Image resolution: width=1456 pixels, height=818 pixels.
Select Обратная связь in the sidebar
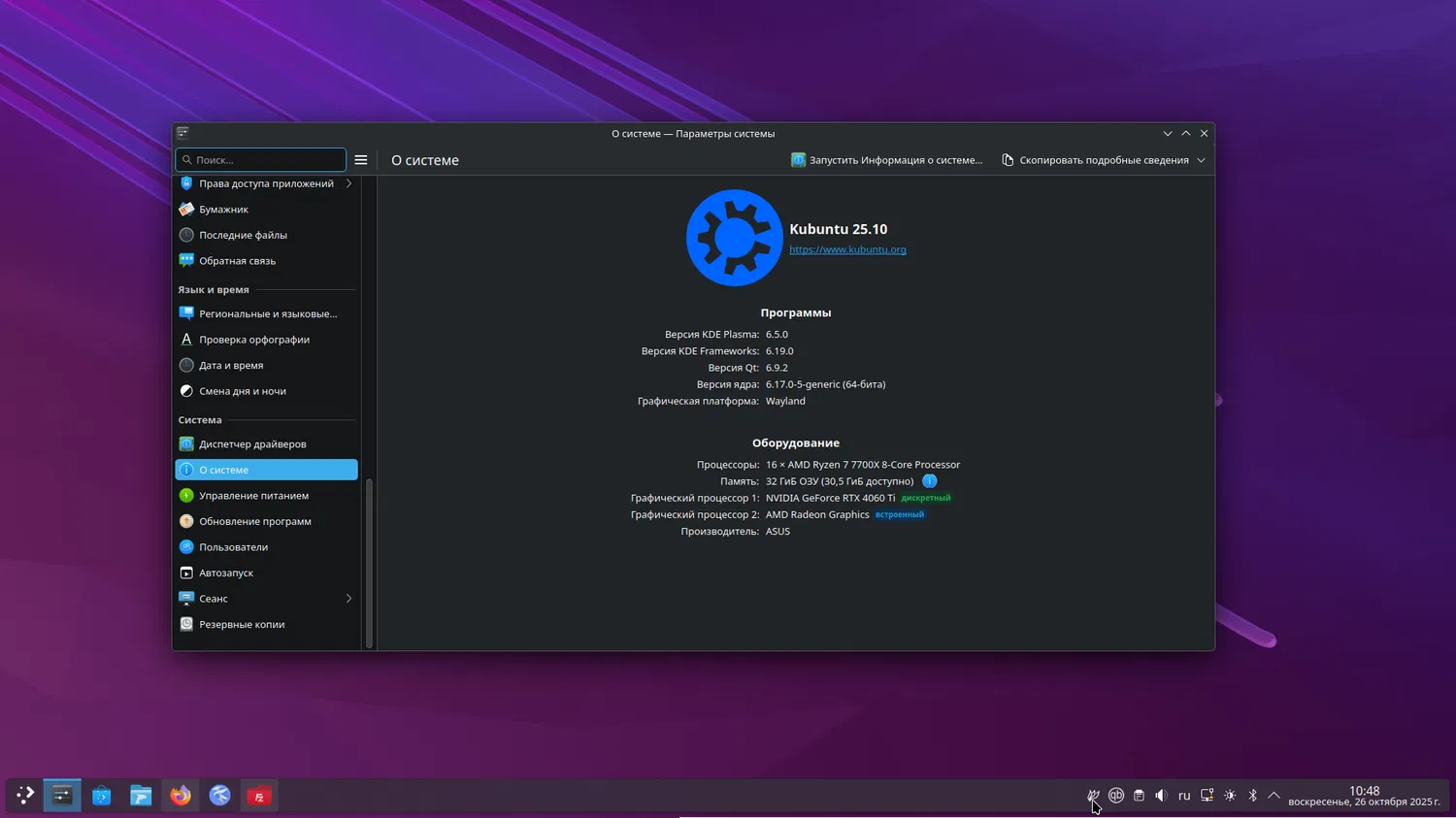[266, 261]
